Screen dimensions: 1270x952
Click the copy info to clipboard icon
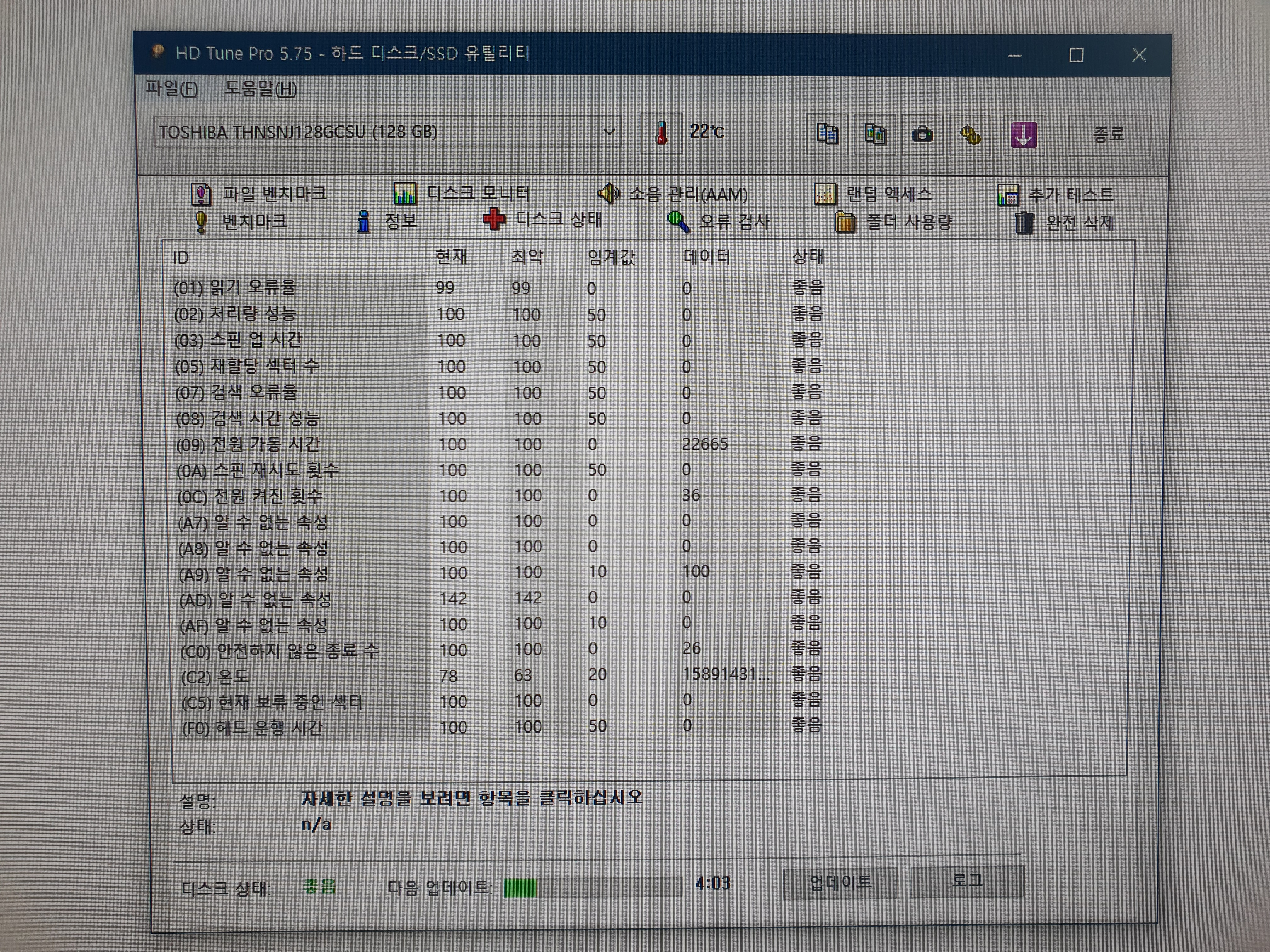pos(827,134)
